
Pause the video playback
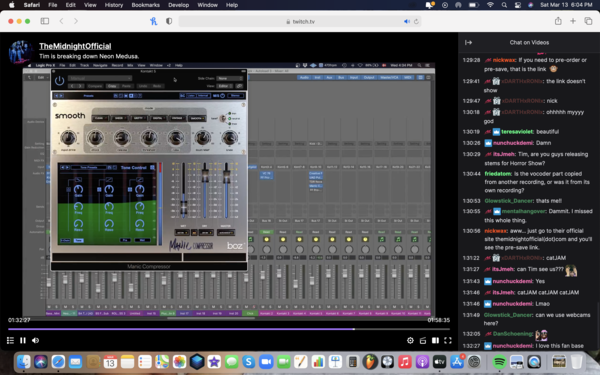click(x=23, y=340)
